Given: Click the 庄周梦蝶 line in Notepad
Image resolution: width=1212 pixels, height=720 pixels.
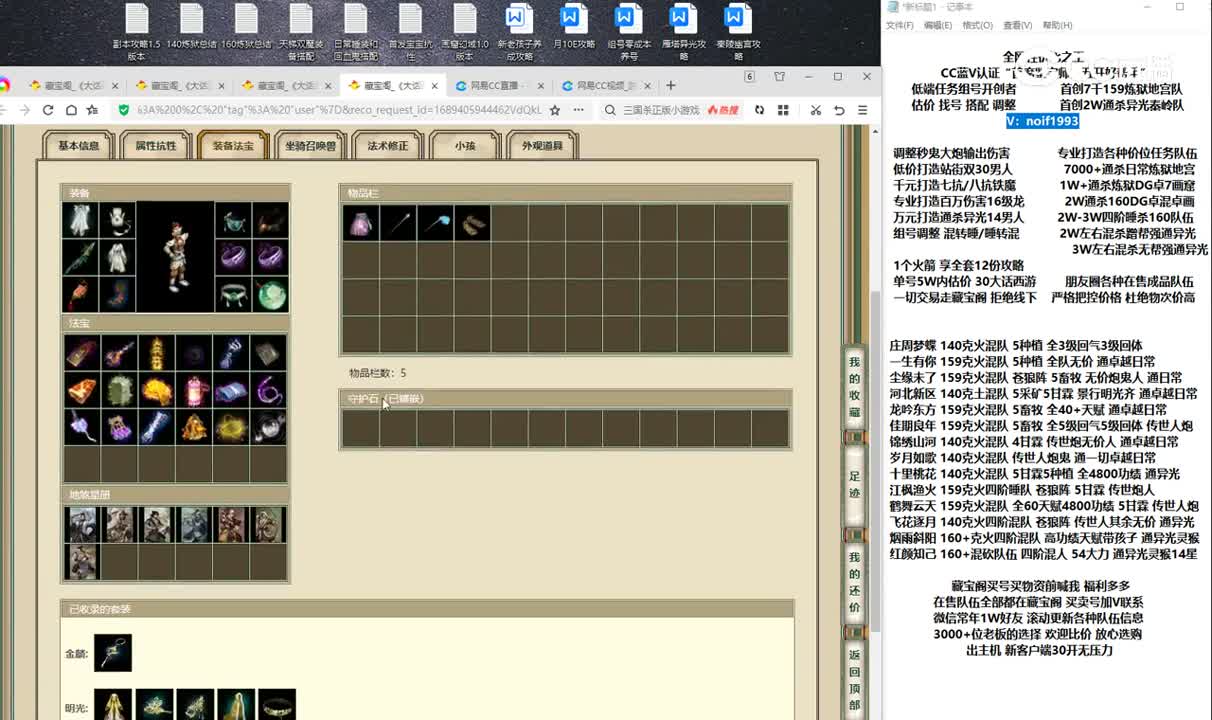Looking at the screenshot, I should (x=1015, y=346).
